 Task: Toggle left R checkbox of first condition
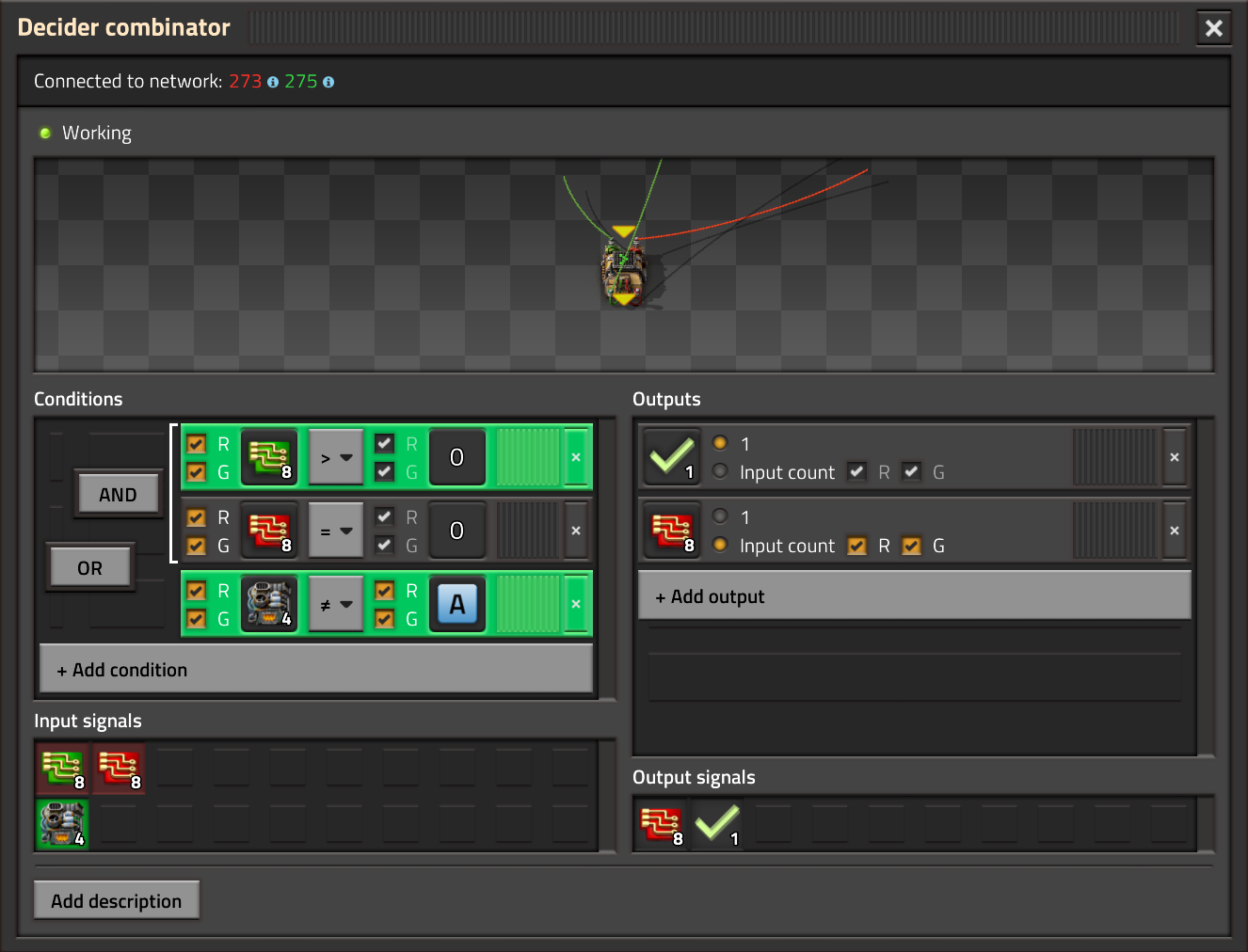pos(197,444)
